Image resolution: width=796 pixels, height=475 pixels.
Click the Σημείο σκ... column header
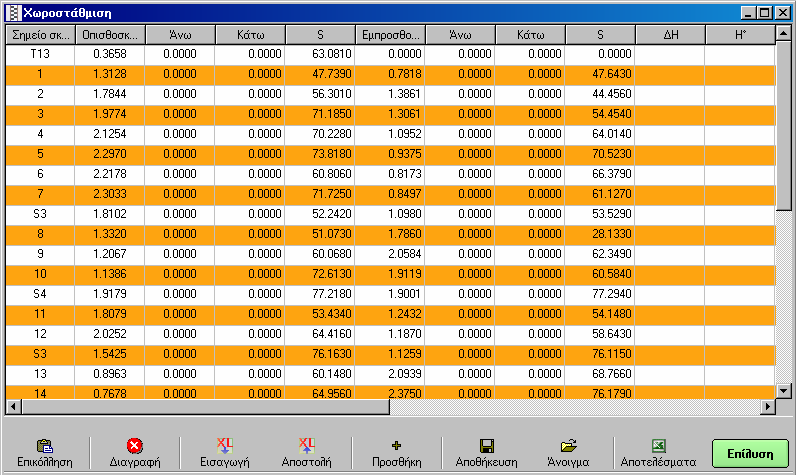click(x=40, y=35)
